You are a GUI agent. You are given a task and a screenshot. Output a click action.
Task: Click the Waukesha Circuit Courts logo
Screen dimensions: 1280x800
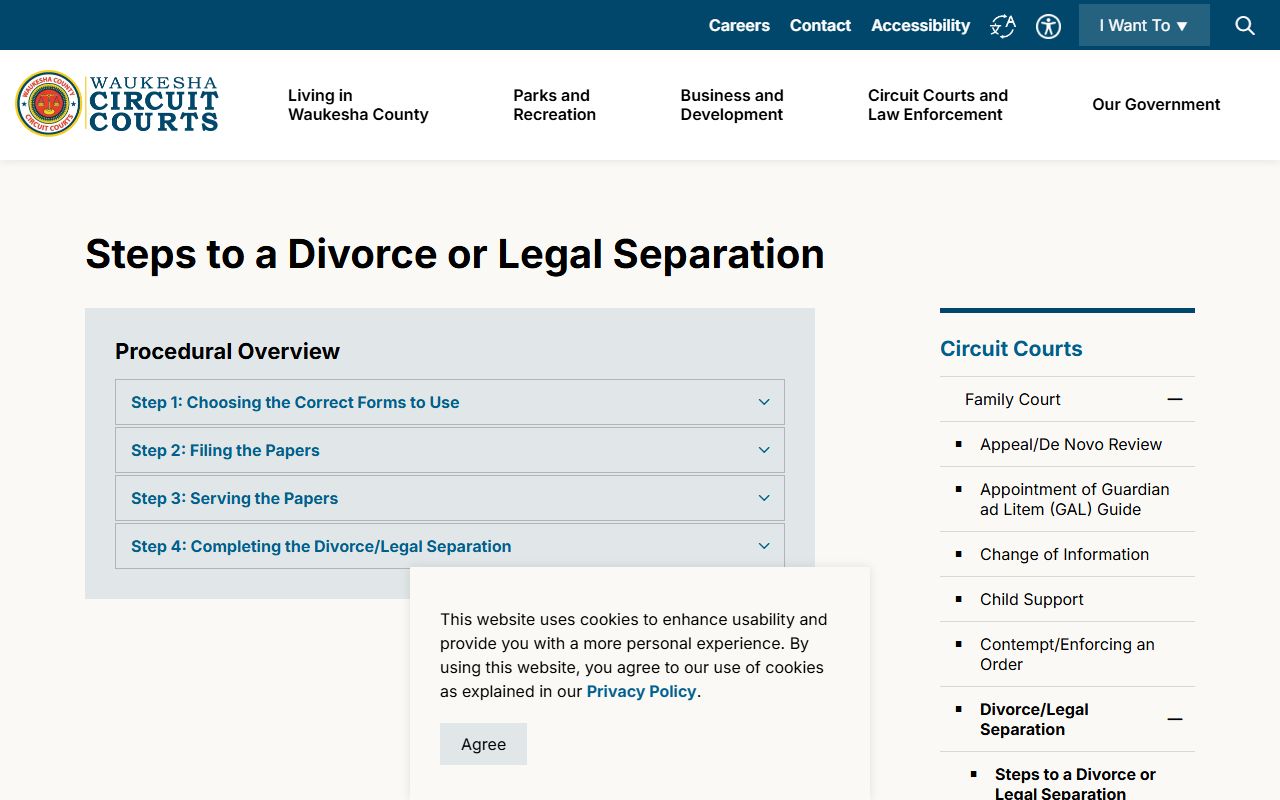pos(117,104)
